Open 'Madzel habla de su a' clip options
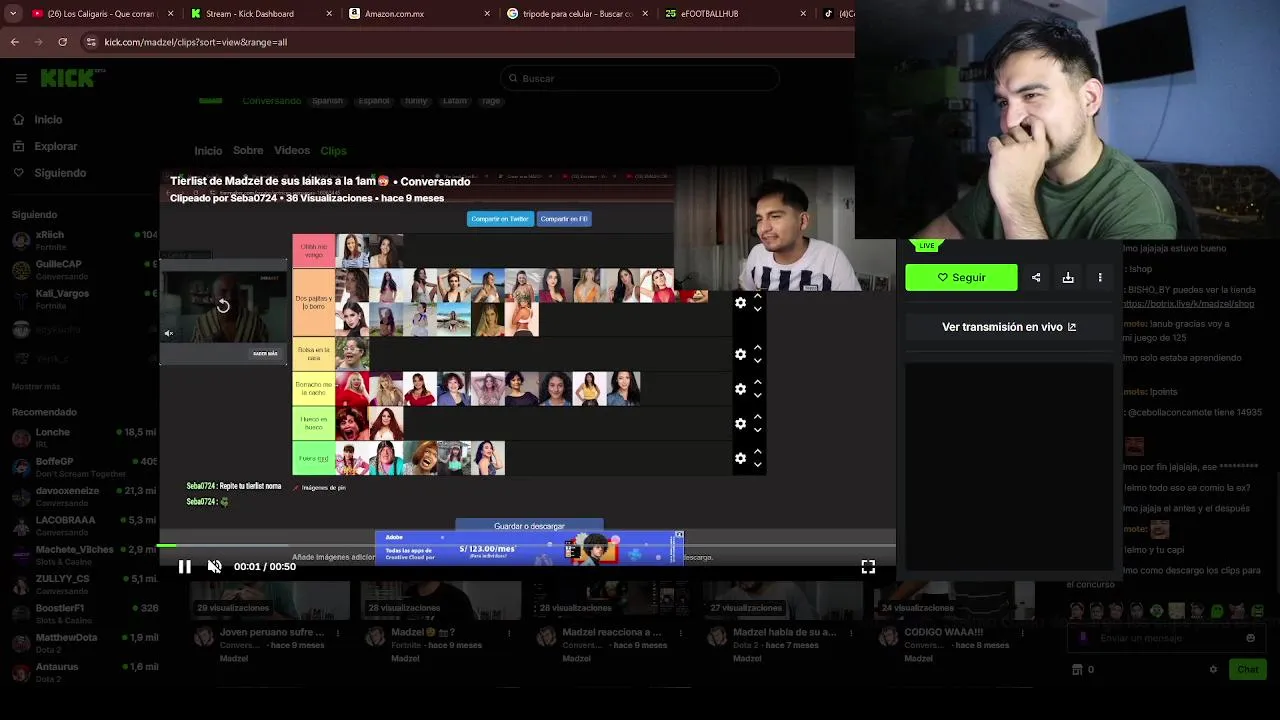This screenshot has width=1280, height=720. (850, 633)
